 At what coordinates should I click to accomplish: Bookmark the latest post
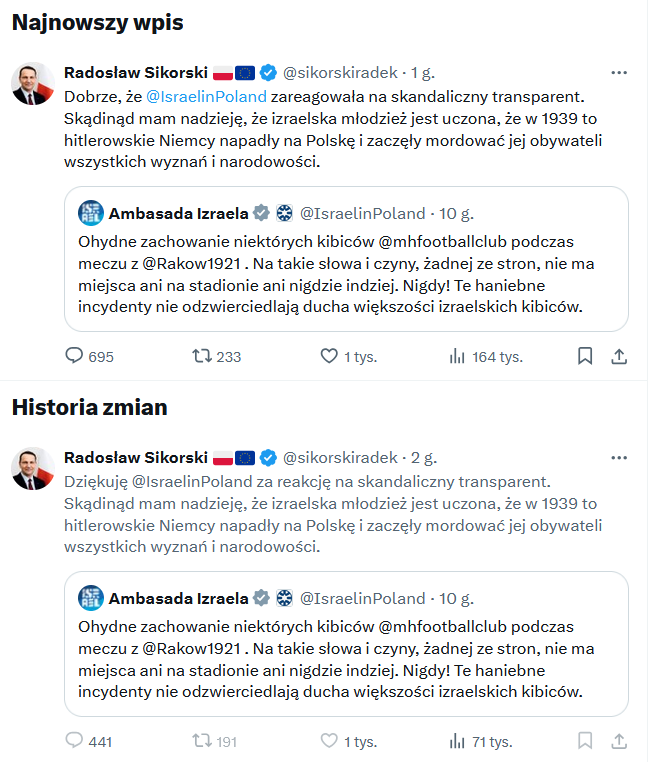pyautogui.click(x=585, y=356)
